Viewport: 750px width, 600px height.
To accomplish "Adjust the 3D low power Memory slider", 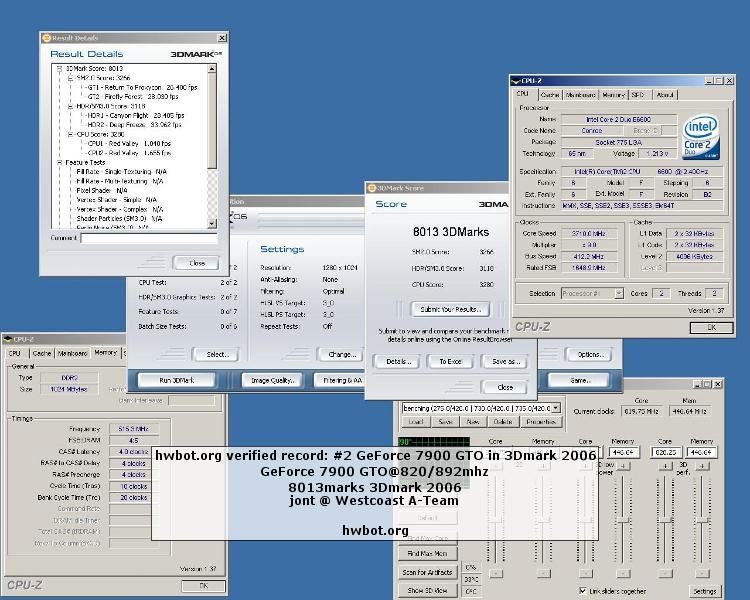I will click(623, 520).
